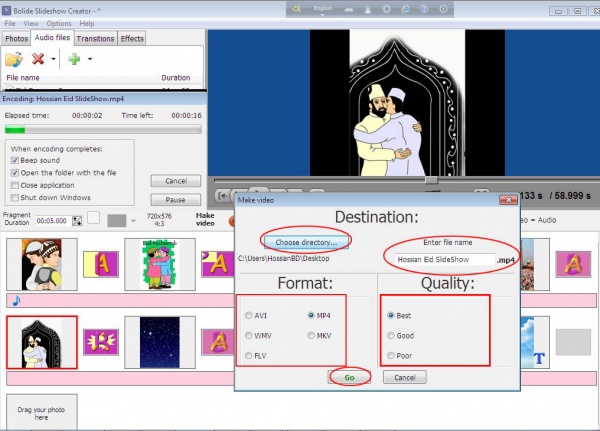
Task: Click the blue music note icon
Action: click(x=16, y=301)
